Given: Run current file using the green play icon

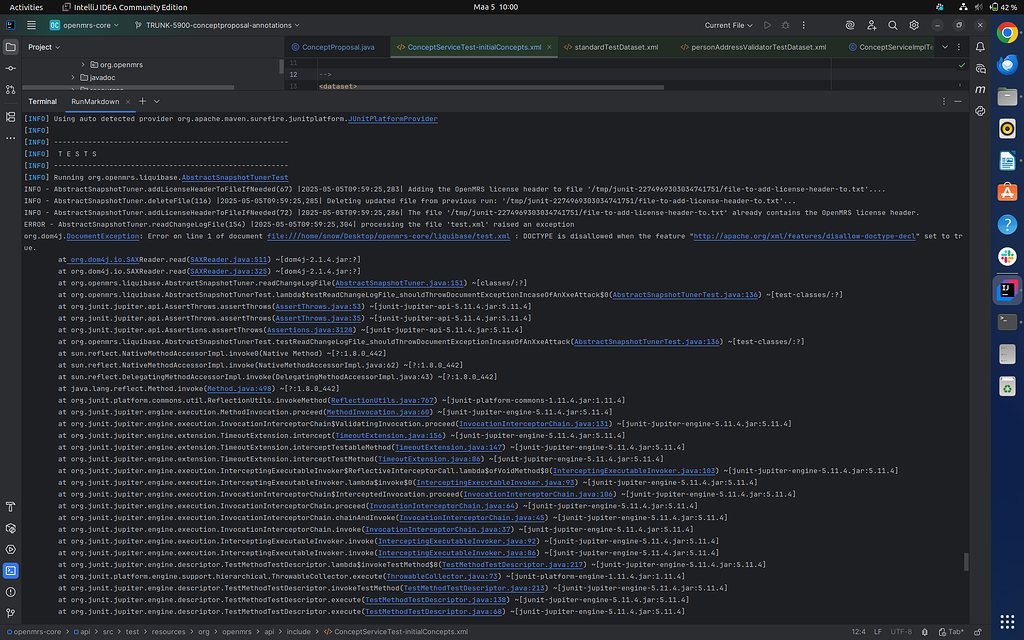Looking at the screenshot, I should 767,26.
